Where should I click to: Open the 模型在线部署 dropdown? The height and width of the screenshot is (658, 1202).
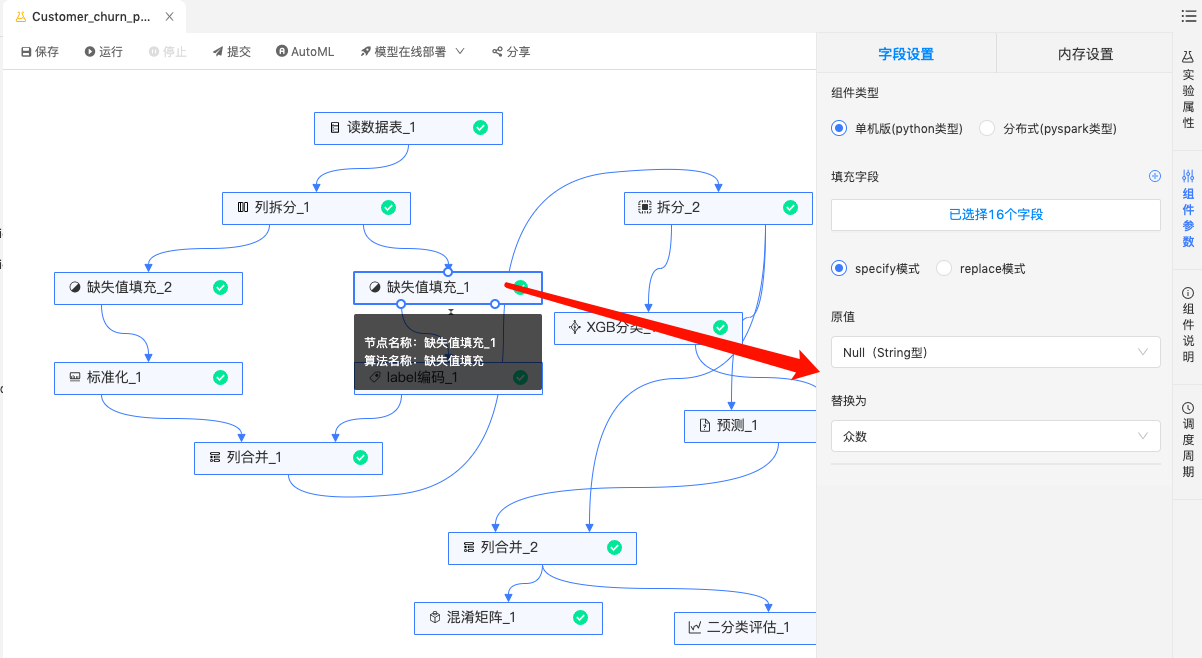pyautogui.click(x=413, y=52)
